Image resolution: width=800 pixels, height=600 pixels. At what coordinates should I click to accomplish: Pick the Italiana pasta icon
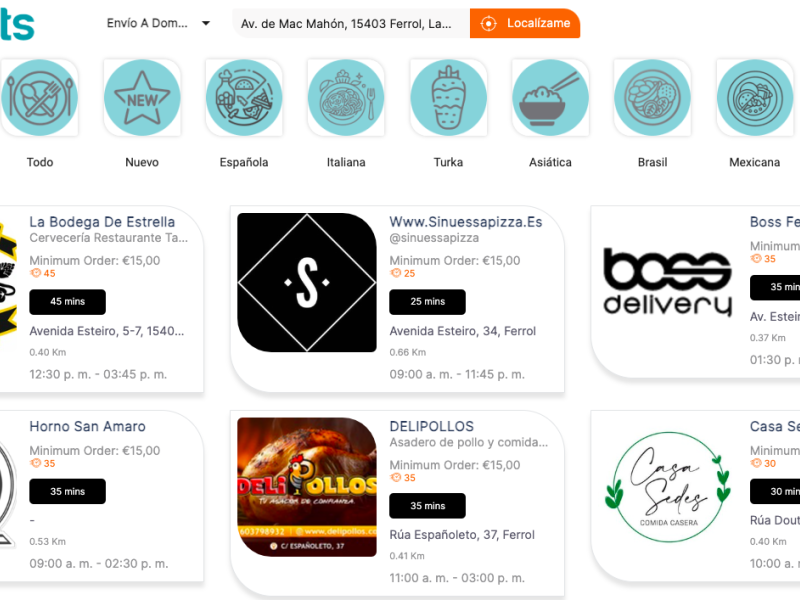(346, 97)
